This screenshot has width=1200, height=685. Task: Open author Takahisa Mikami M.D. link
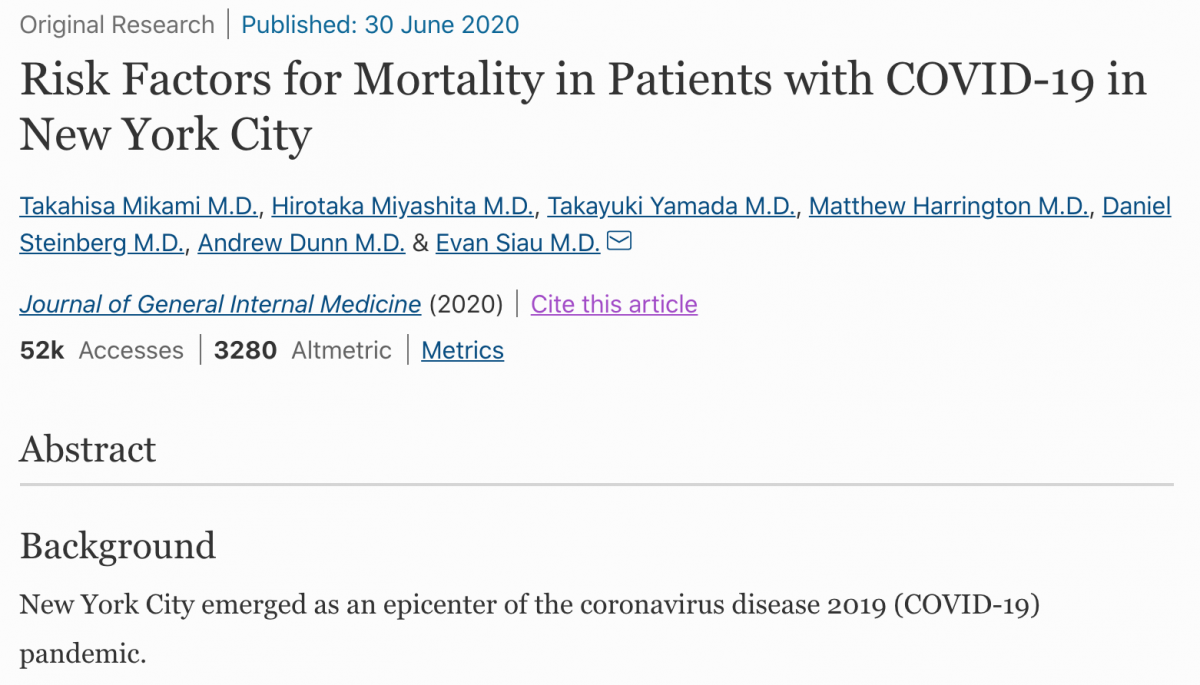(x=140, y=207)
